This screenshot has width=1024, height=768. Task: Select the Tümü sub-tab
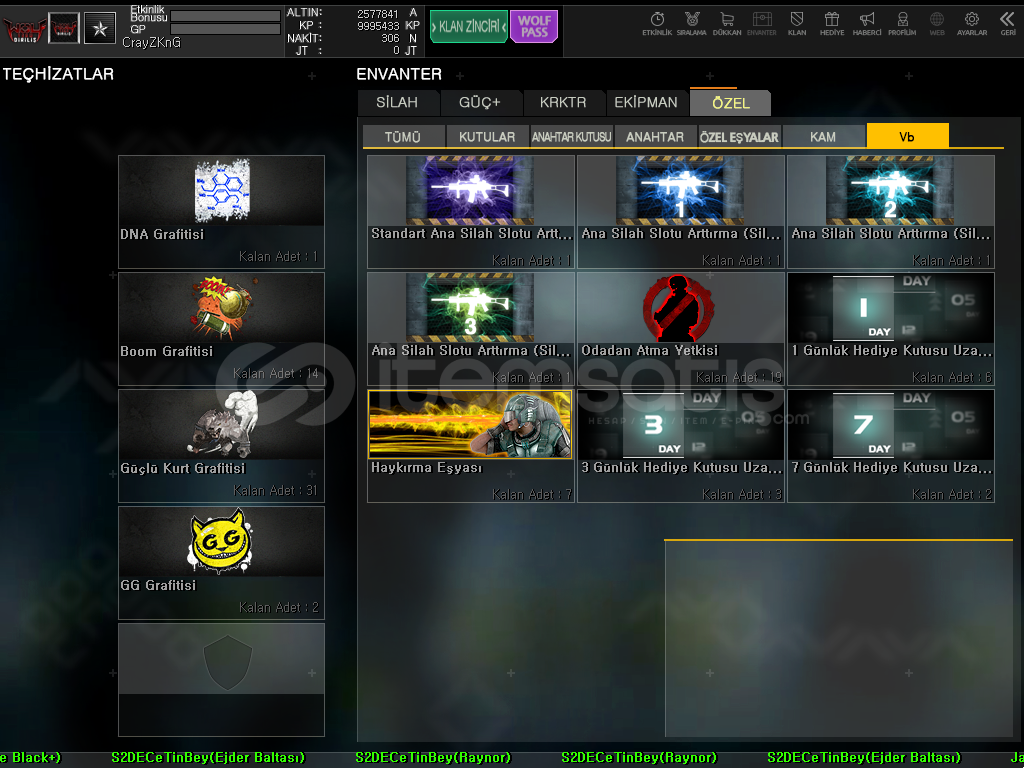point(403,137)
